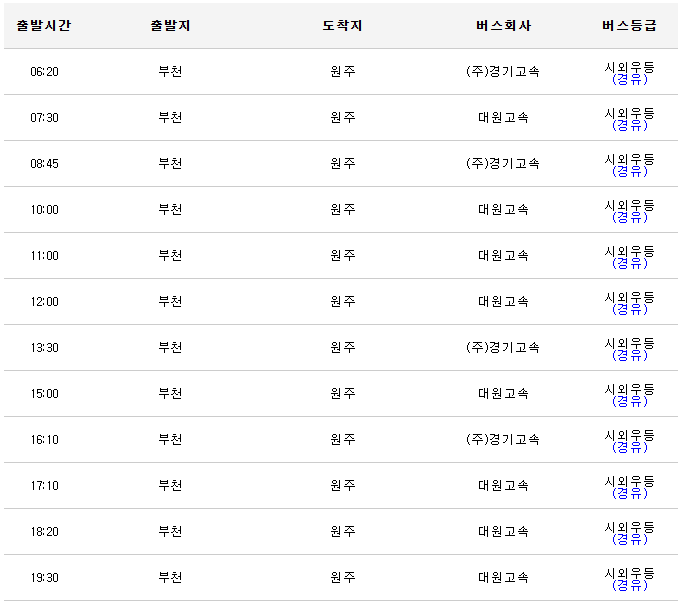Click 원주 destination in the 19:30 row
678x603 pixels.
pos(342,578)
